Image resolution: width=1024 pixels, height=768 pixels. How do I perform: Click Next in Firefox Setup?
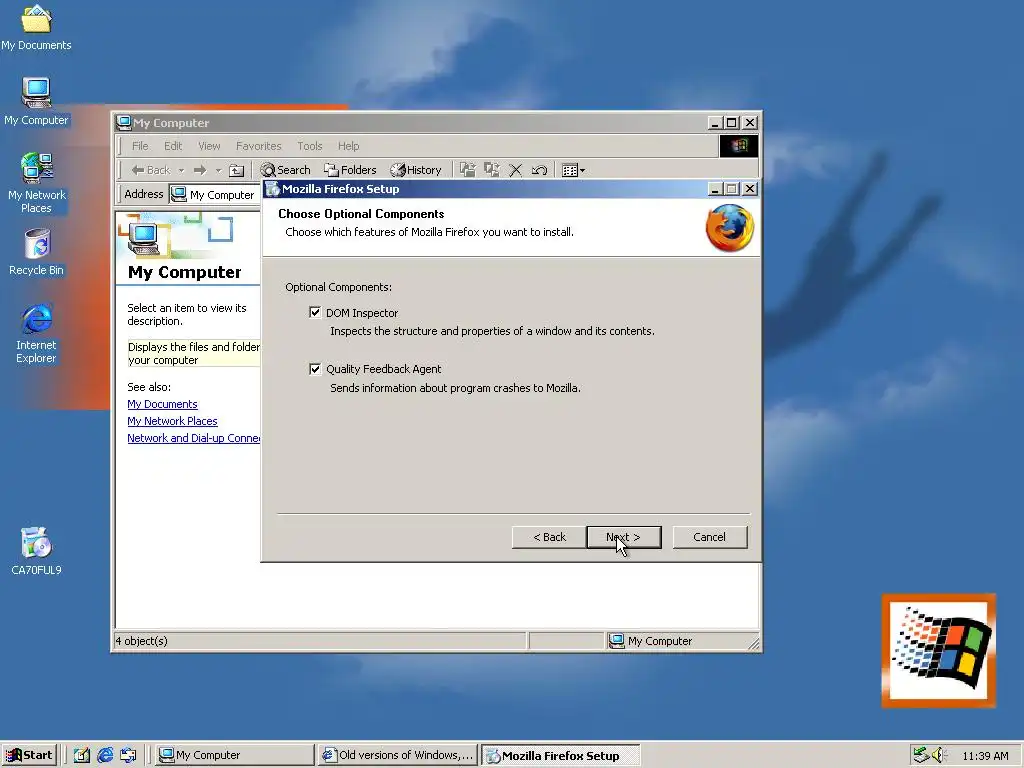click(x=624, y=537)
